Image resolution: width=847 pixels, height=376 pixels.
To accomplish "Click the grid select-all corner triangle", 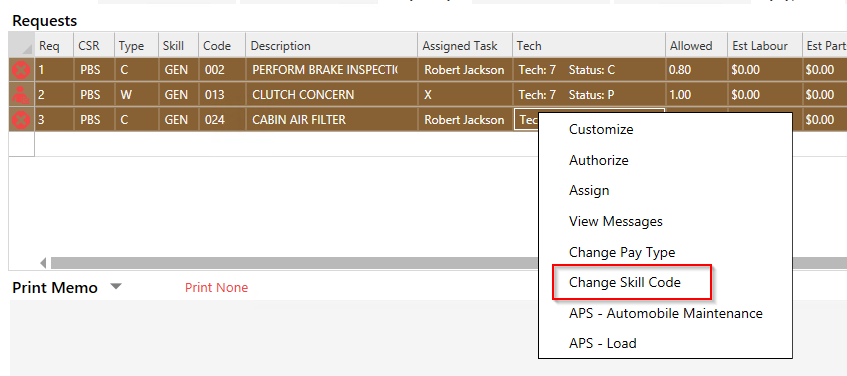I will [22, 46].
